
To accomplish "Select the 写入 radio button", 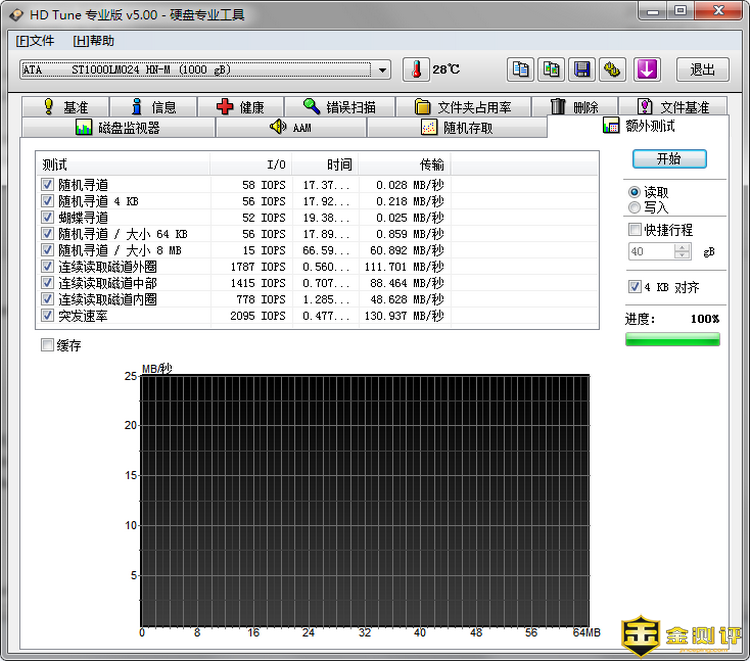I will click(x=634, y=208).
